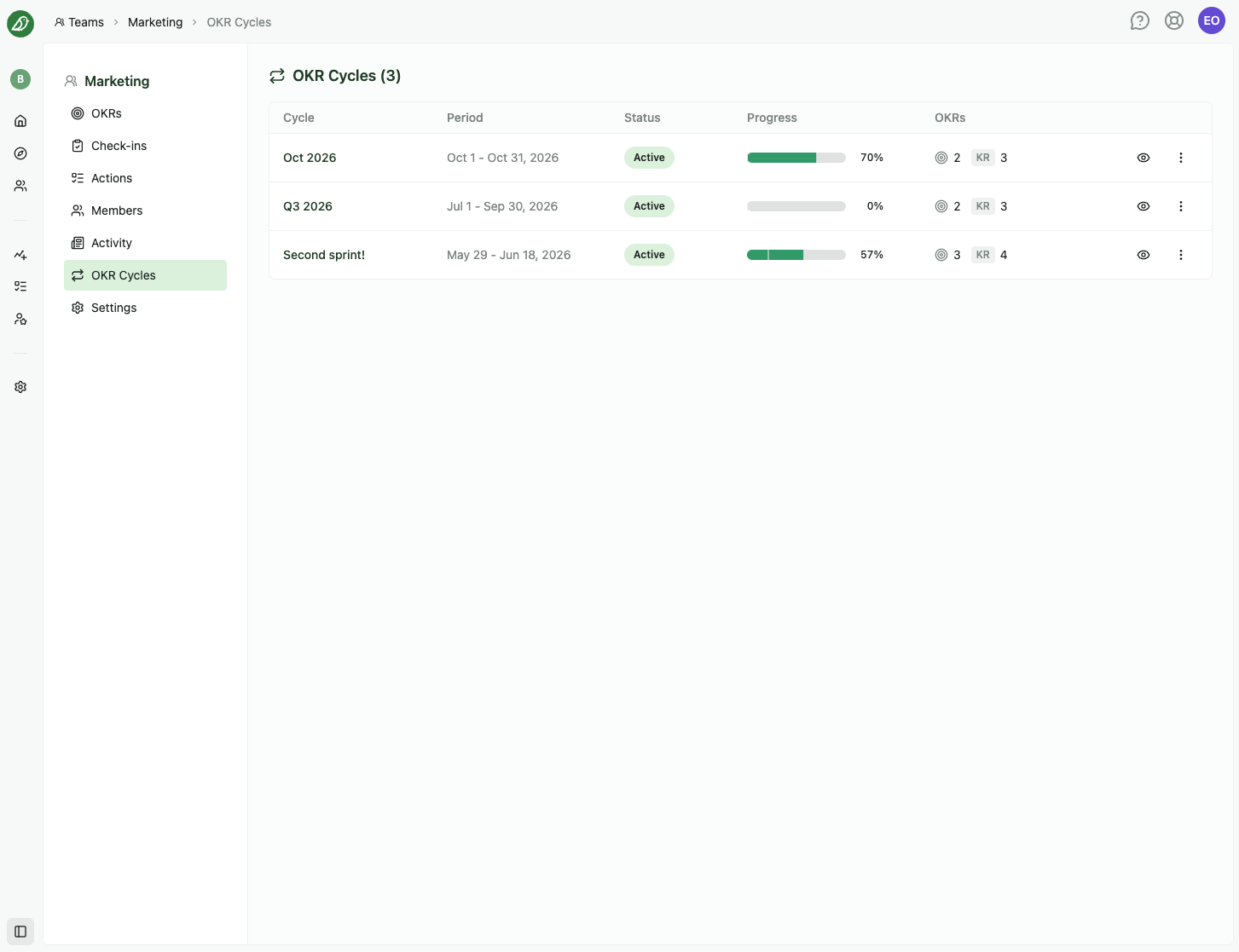Open the Oct 2026 cycle

310,158
